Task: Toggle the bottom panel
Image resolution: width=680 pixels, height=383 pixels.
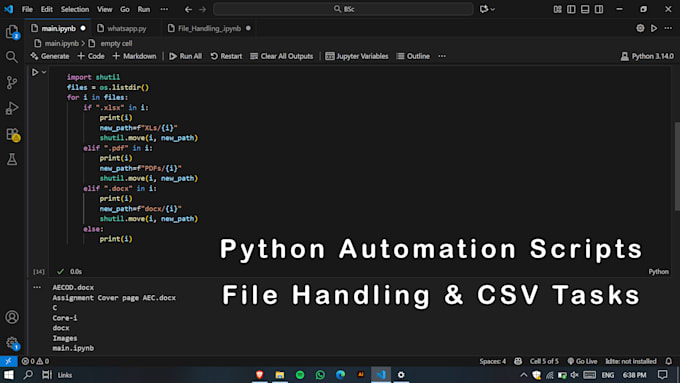Action: coord(585,9)
